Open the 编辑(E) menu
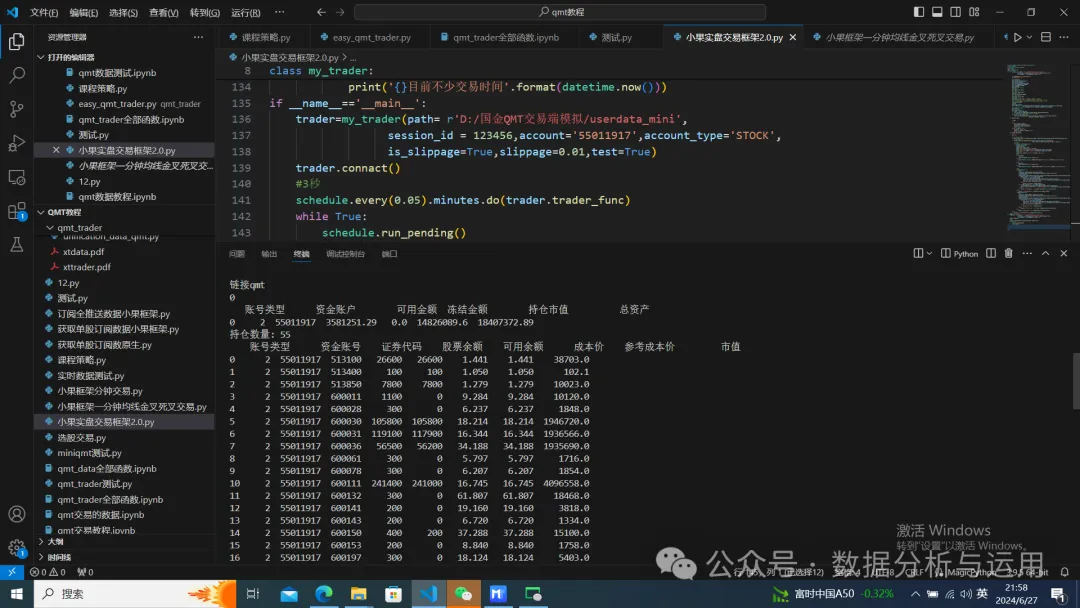This screenshot has height=608, width=1080. 83,12
